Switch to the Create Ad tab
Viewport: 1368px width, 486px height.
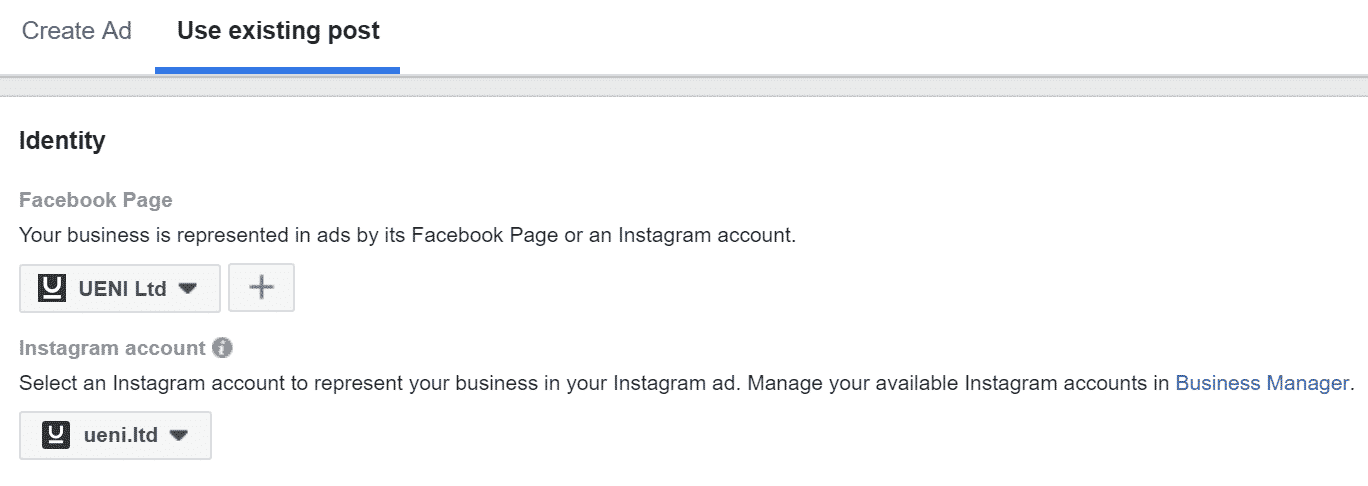[77, 31]
